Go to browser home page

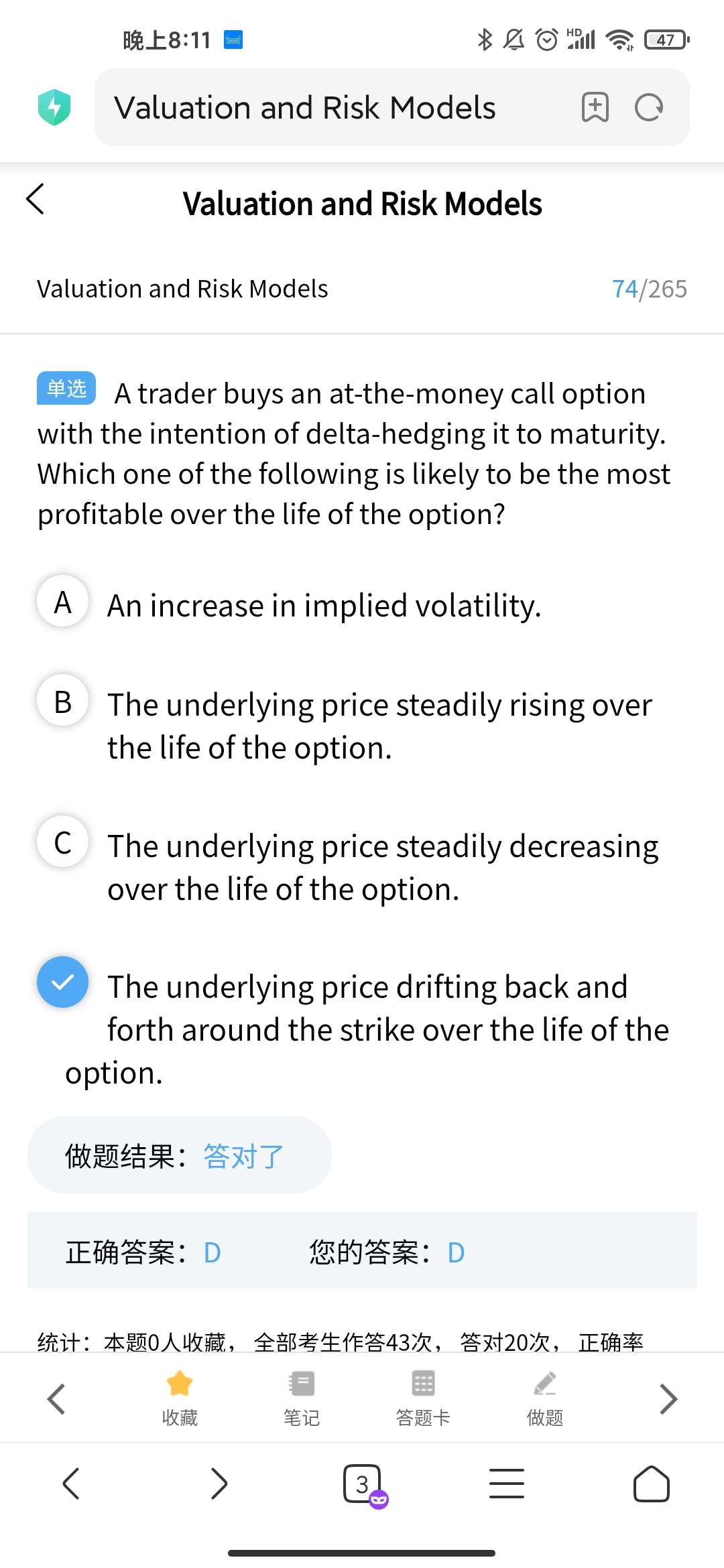point(651,1484)
